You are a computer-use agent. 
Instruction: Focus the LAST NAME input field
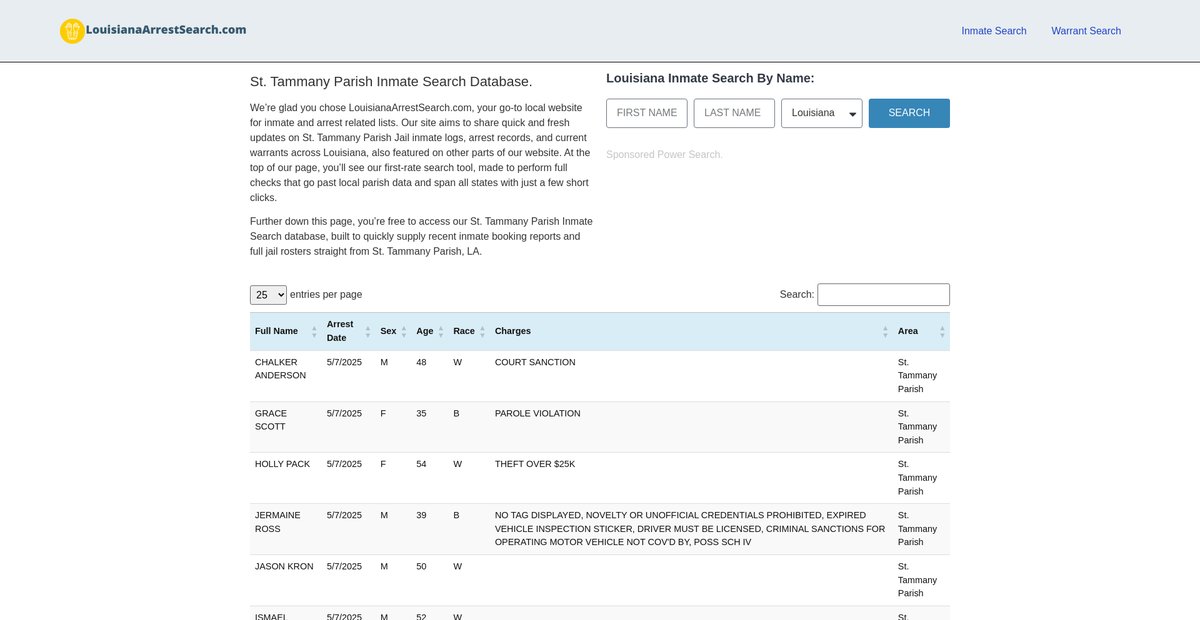[734, 113]
